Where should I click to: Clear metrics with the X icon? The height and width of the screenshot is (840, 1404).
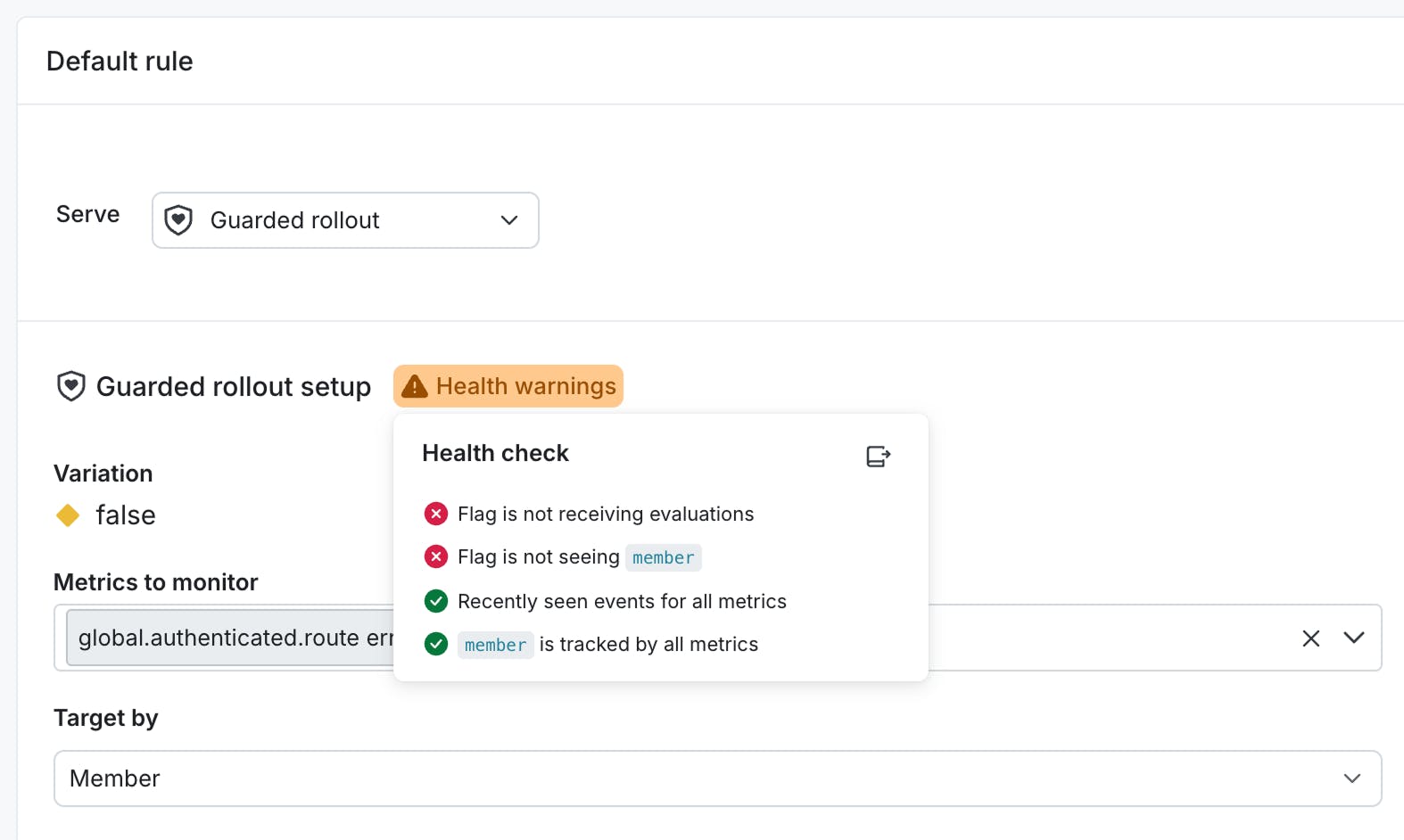1310,638
